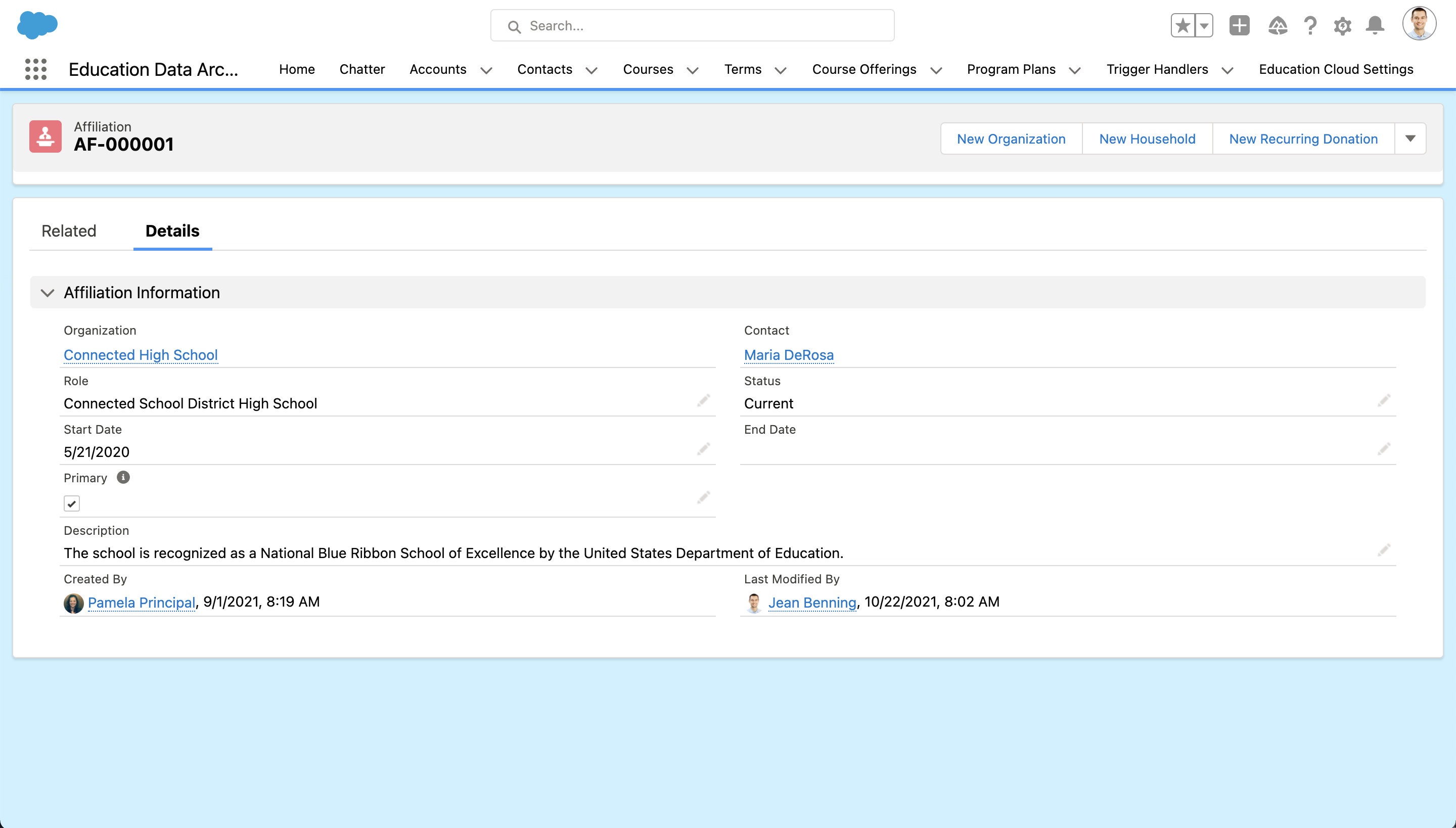Show more record actions dropdown

[1410, 139]
